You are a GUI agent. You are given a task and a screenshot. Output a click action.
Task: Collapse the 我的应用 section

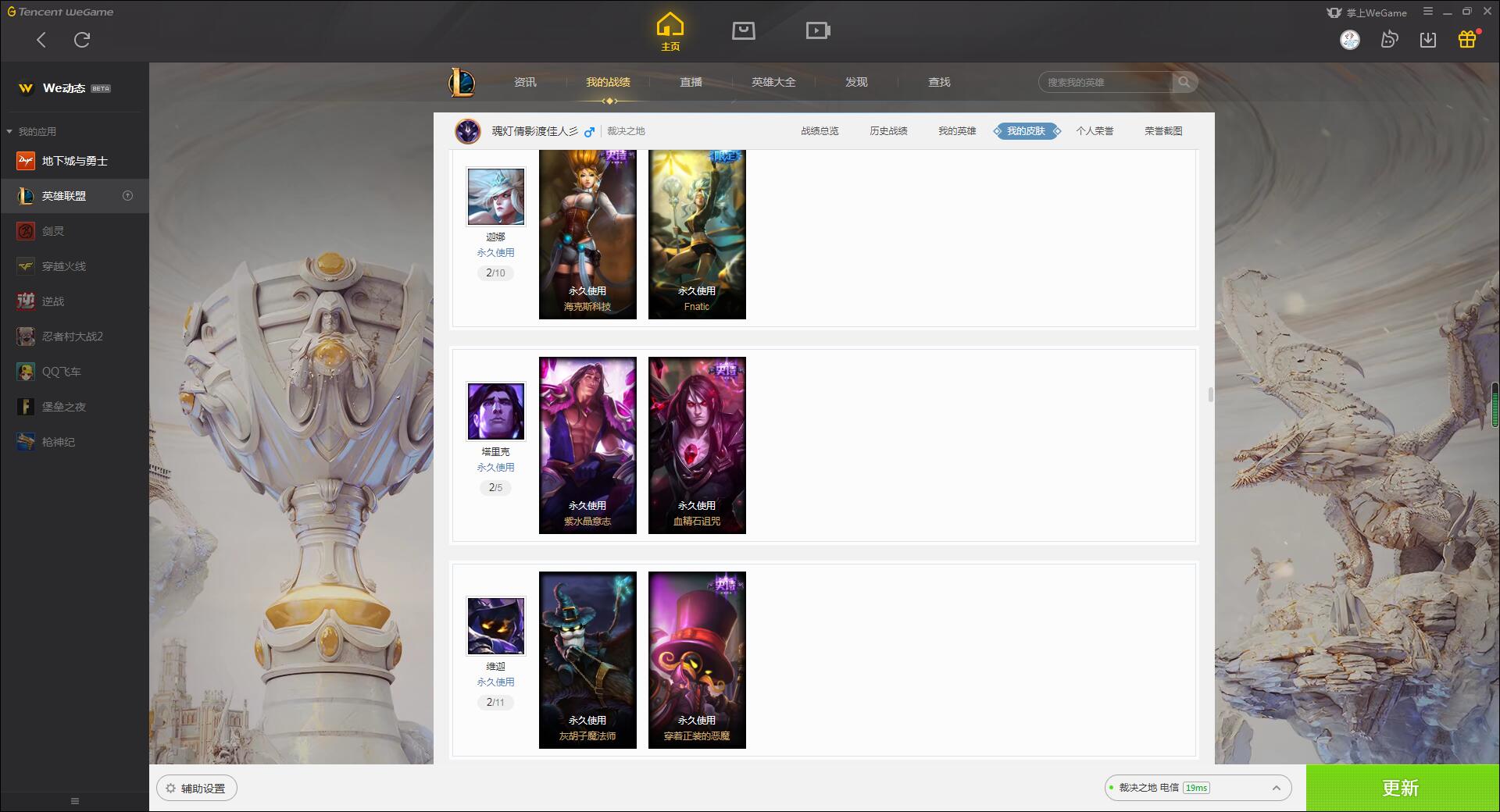tap(32, 131)
